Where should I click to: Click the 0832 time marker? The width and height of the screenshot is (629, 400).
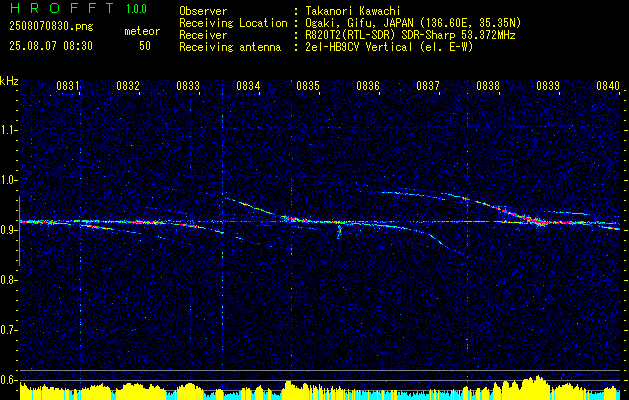(x=128, y=85)
